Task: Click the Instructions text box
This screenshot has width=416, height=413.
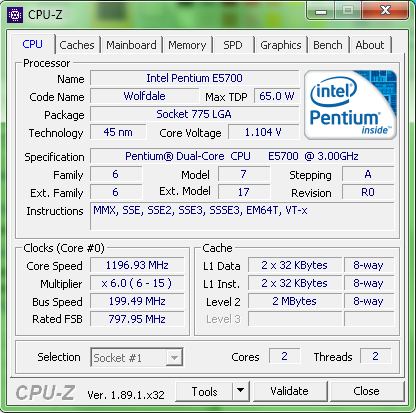Action: (x=242, y=216)
